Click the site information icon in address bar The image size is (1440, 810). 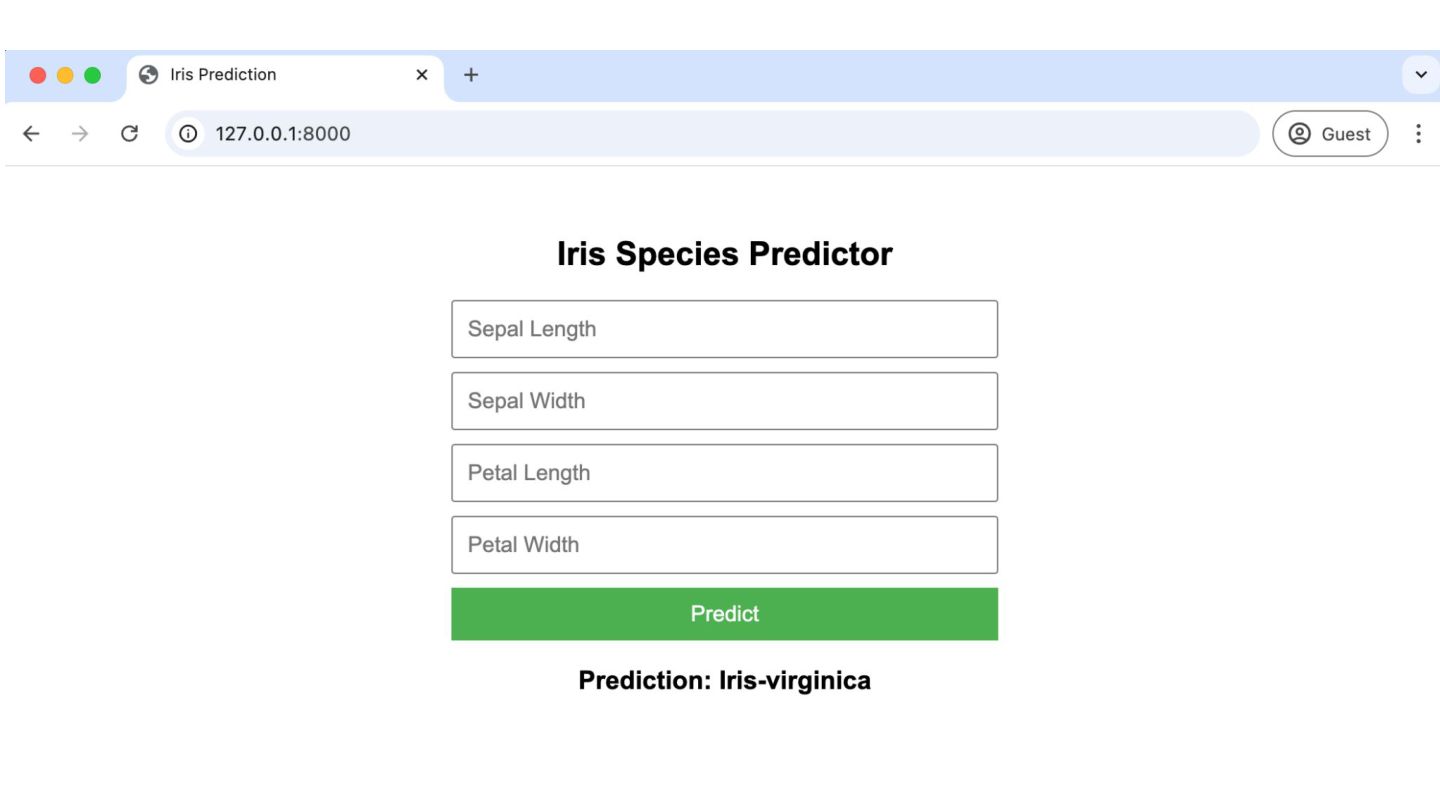[188, 134]
